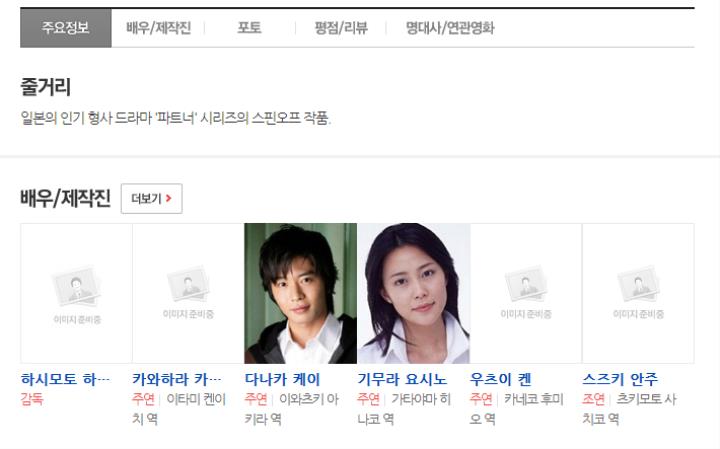720x449 pixels.
Task: Open the 스즈키 안주 name link
Action: tap(620, 379)
